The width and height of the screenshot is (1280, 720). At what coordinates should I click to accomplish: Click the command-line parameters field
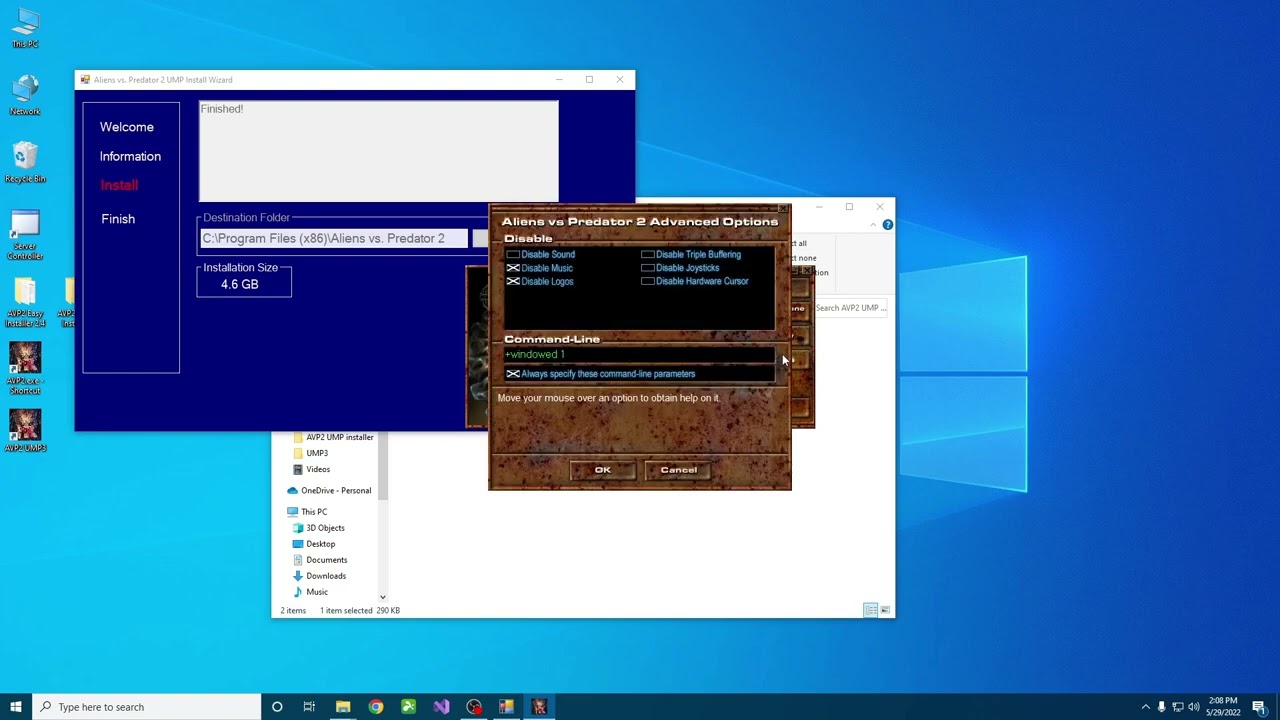(x=639, y=355)
